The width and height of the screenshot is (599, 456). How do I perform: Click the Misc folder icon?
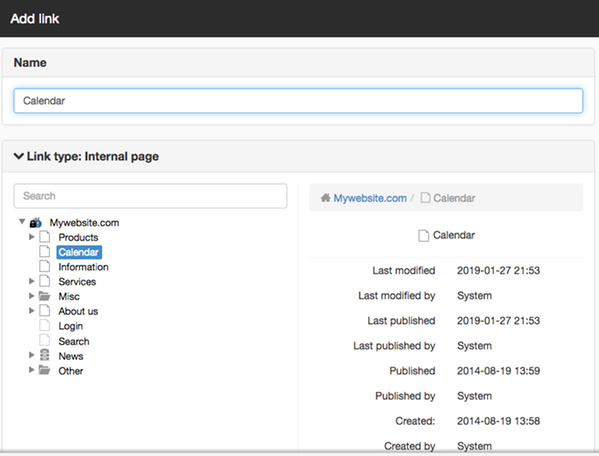click(x=45, y=296)
